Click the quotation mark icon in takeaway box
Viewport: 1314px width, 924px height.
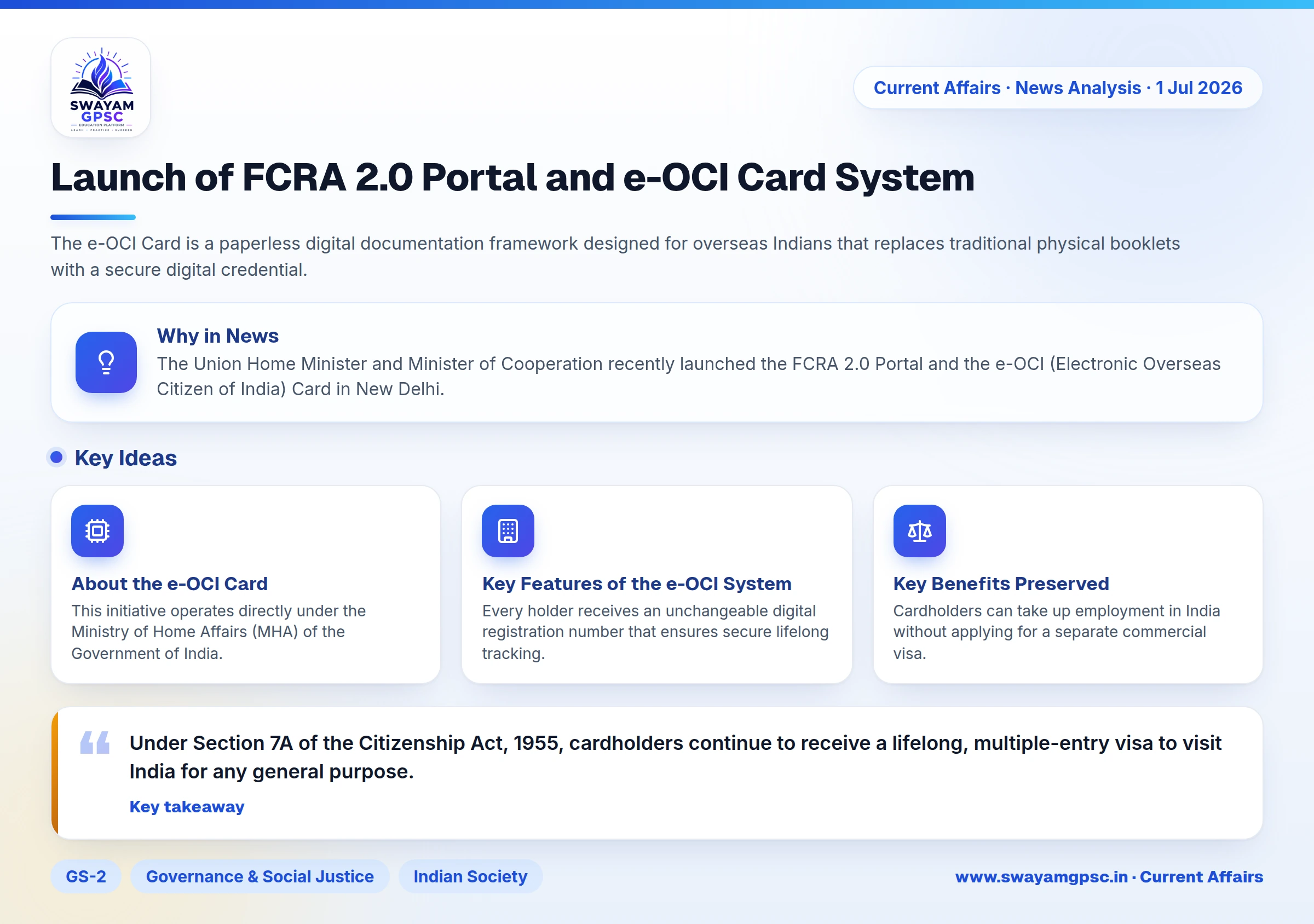(x=95, y=743)
